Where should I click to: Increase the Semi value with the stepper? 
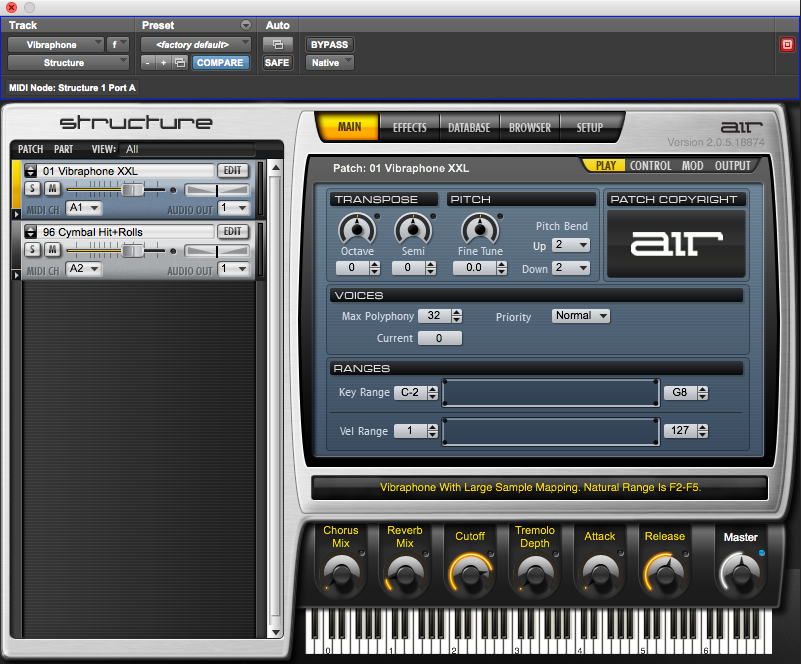[431, 264]
